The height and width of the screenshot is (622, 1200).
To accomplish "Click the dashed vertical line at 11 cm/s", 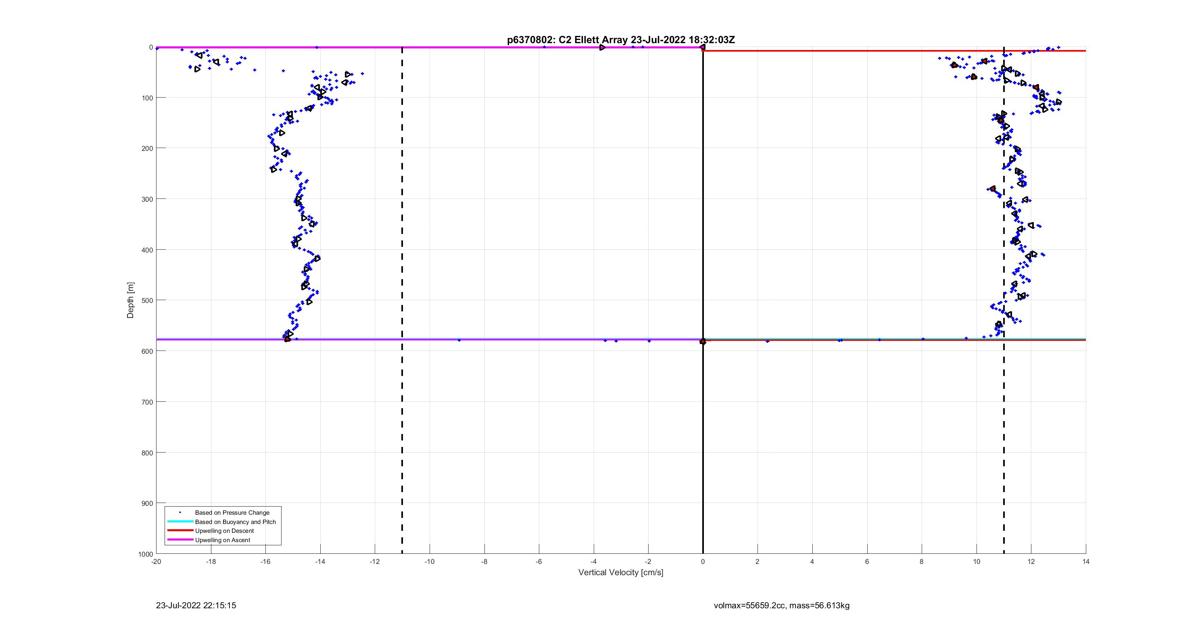I will tap(1004, 300).
